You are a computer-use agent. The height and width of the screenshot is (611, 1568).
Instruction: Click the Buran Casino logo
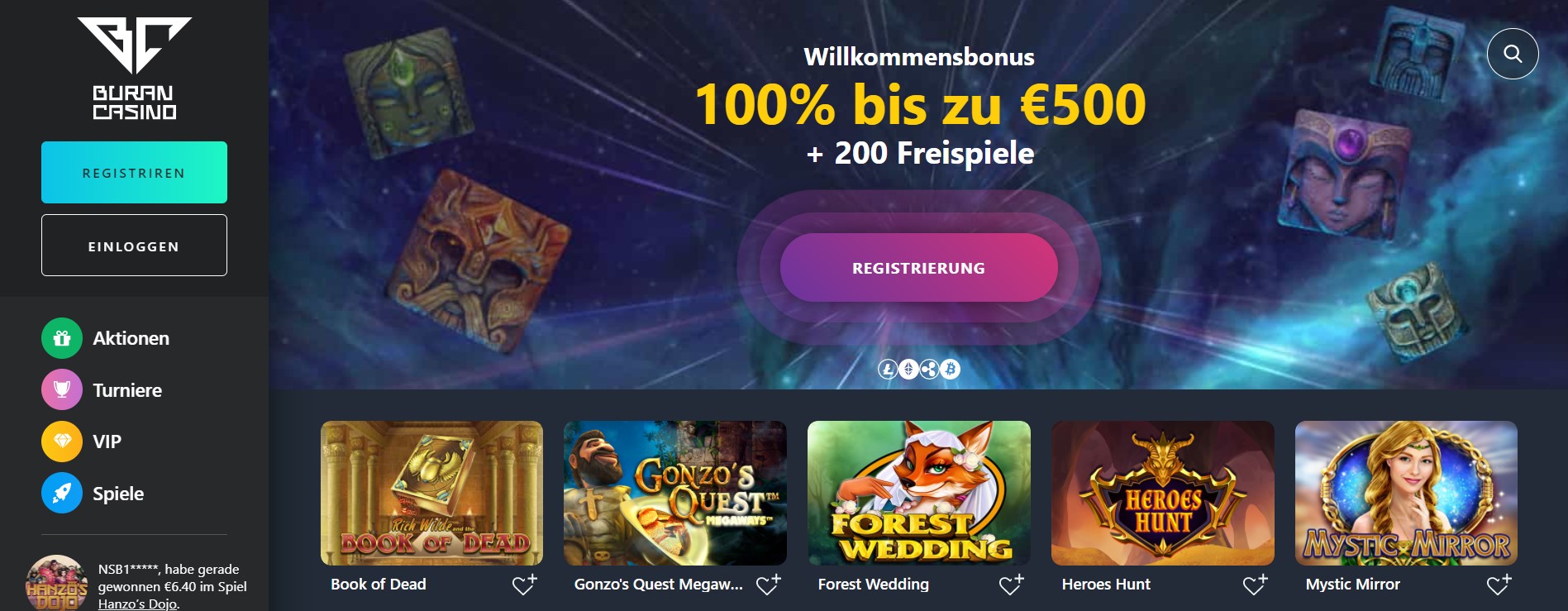pos(135,69)
